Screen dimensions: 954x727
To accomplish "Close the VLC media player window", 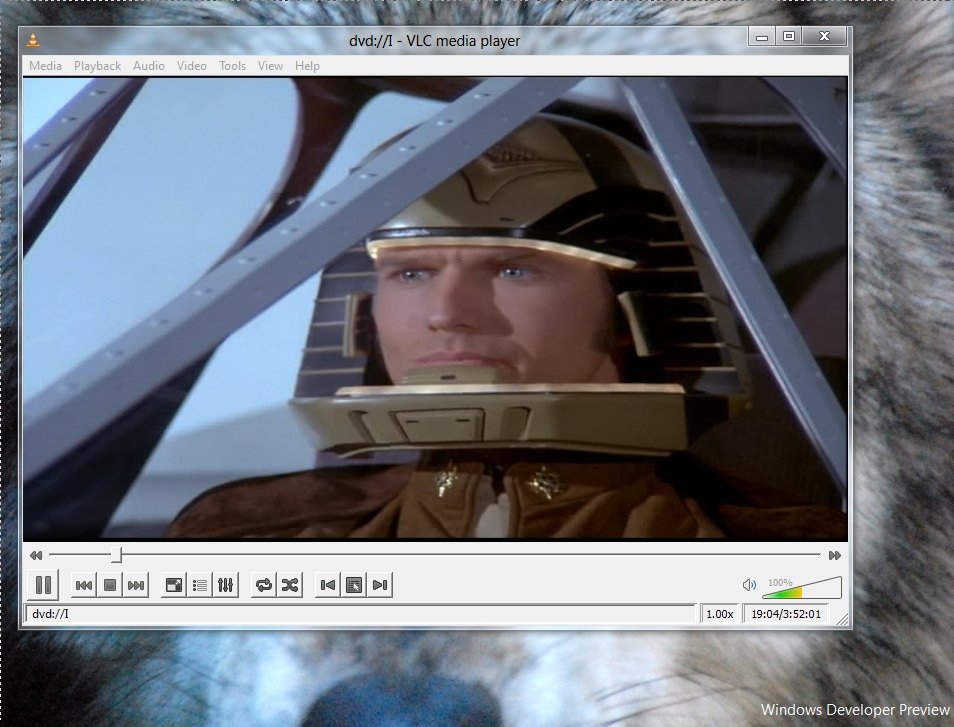I will point(824,37).
